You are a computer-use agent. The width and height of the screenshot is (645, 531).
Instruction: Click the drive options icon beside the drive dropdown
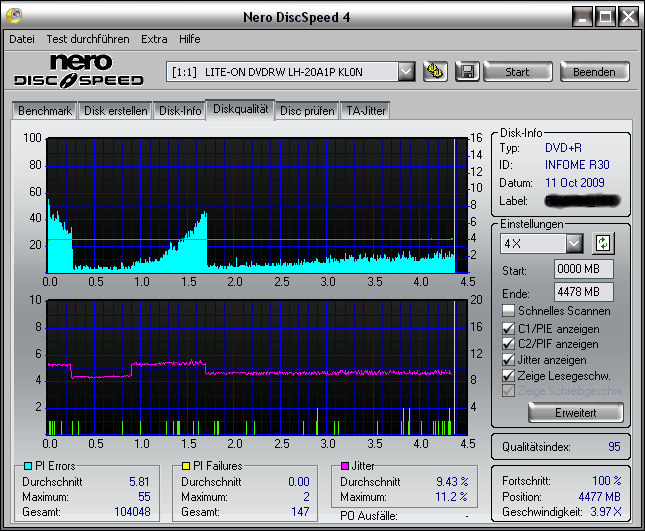(435, 72)
